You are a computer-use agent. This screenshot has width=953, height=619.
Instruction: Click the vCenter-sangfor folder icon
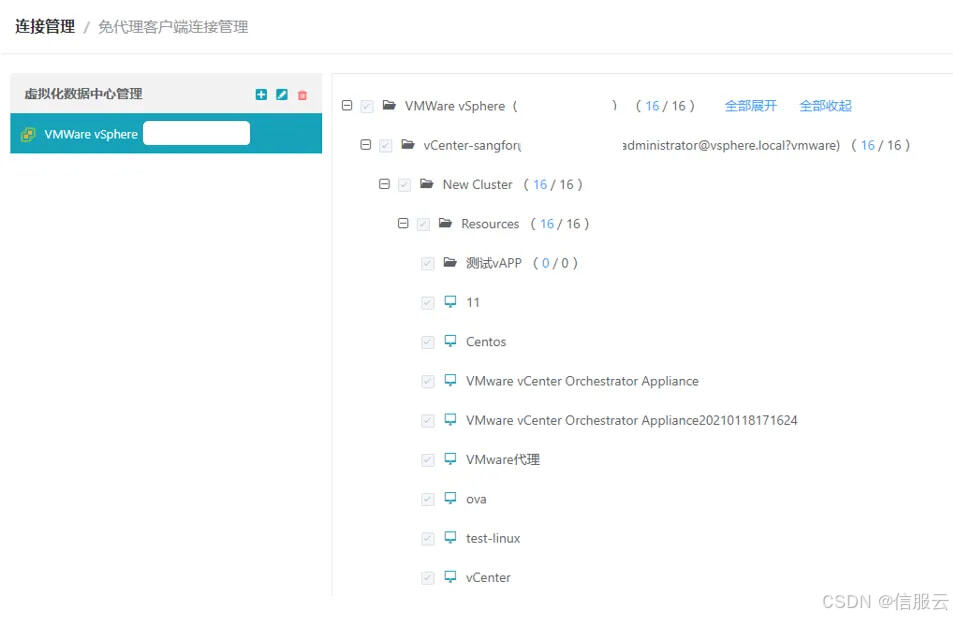tap(408, 145)
